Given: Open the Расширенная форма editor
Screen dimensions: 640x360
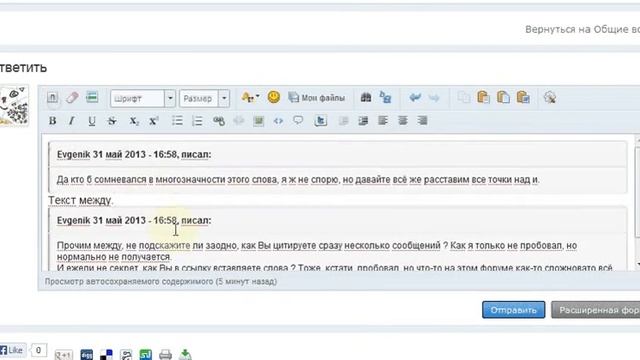Looking at the screenshot, I should pyautogui.click(x=596, y=310).
